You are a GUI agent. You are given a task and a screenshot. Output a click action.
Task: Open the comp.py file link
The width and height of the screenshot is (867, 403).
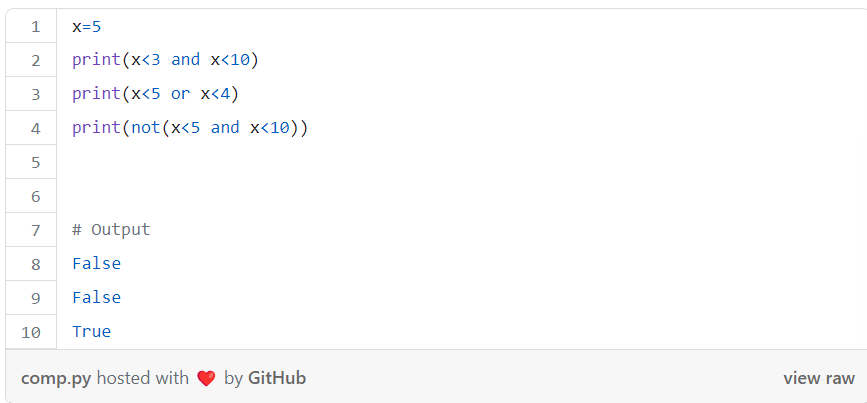click(56, 379)
